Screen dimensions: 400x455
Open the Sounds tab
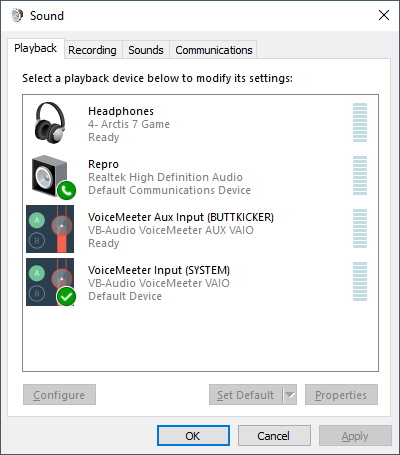click(146, 50)
